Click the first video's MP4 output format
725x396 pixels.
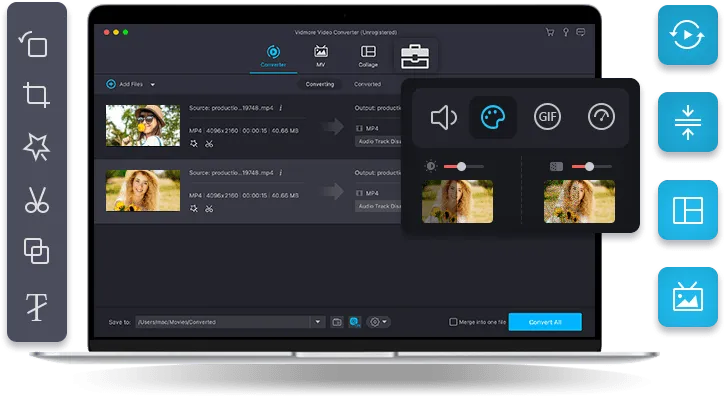(x=368, y=128)
